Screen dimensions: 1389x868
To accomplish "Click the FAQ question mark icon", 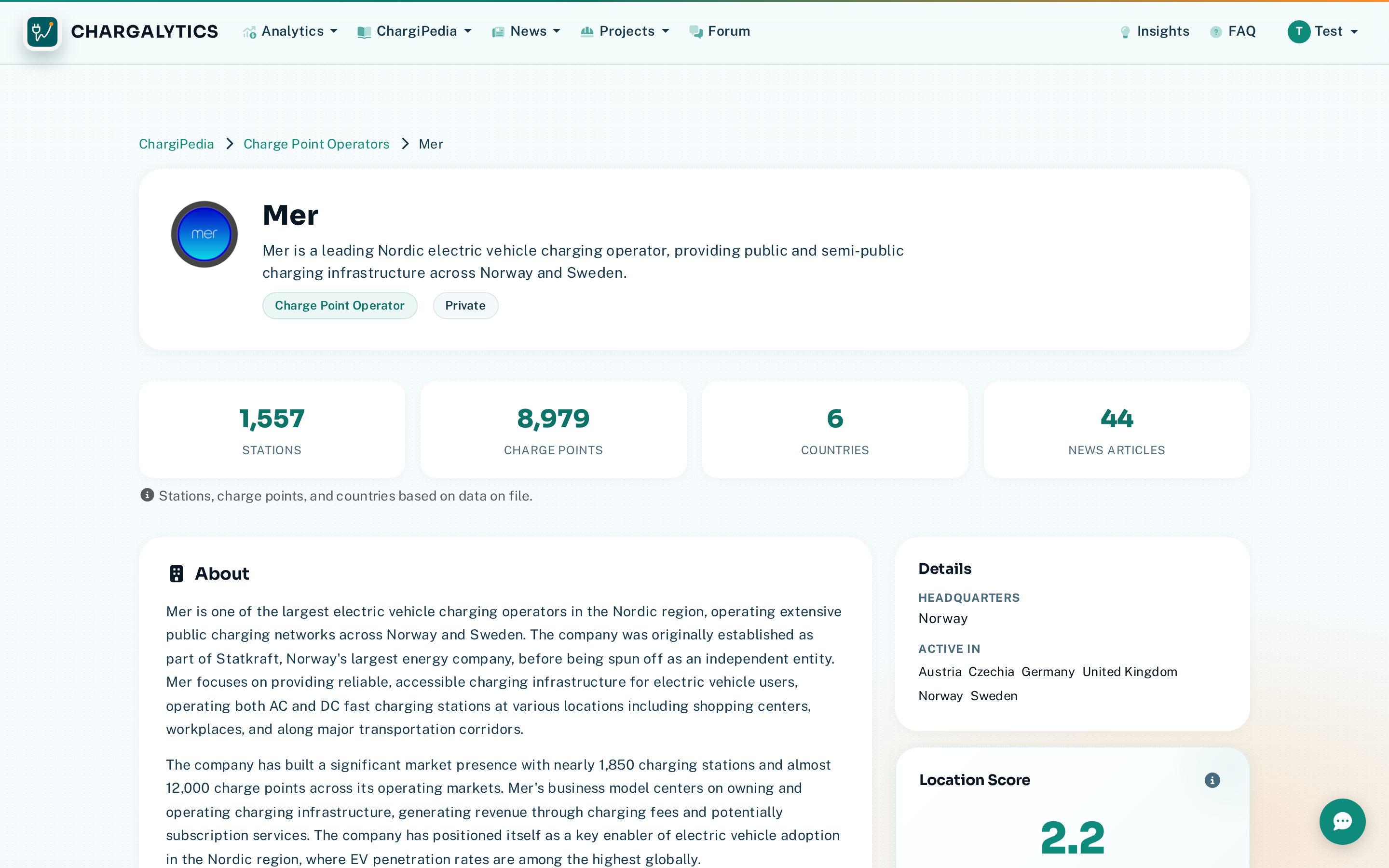I will (1216, 33).
